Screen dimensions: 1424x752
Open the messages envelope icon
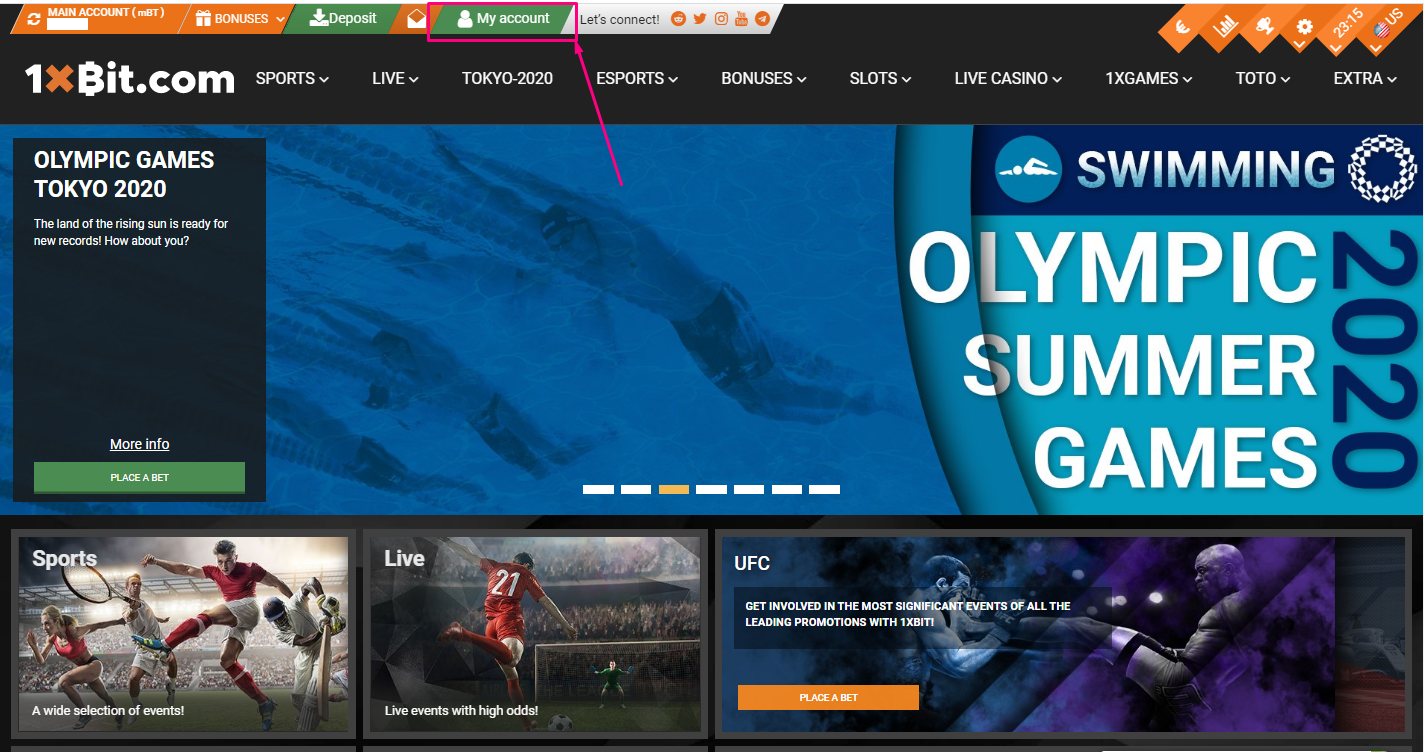tap(416, 19)
